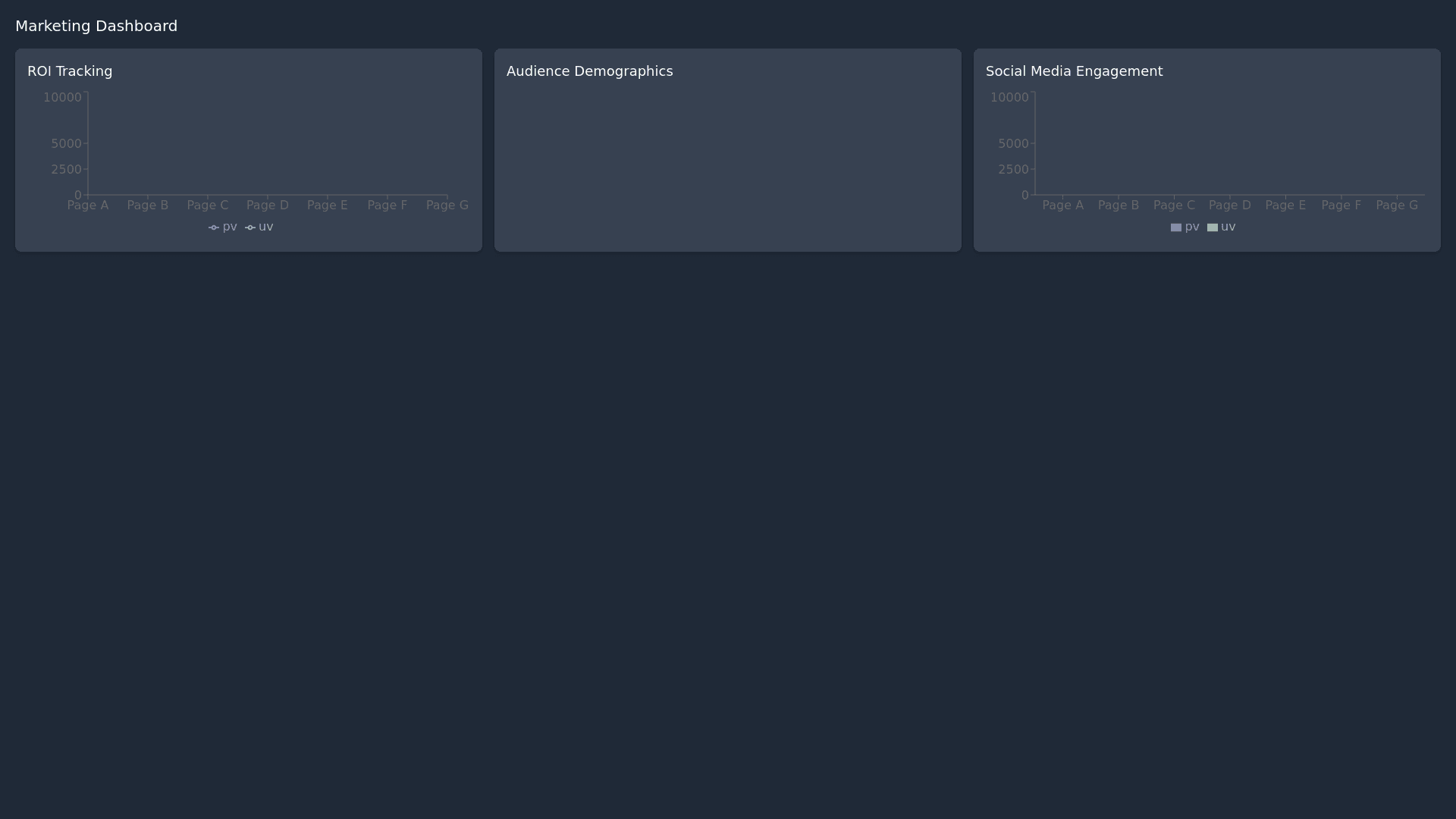This screenshot has width=1456, height=819.
Task: Select the Audience Demographics card title
Action: point(589,71)
